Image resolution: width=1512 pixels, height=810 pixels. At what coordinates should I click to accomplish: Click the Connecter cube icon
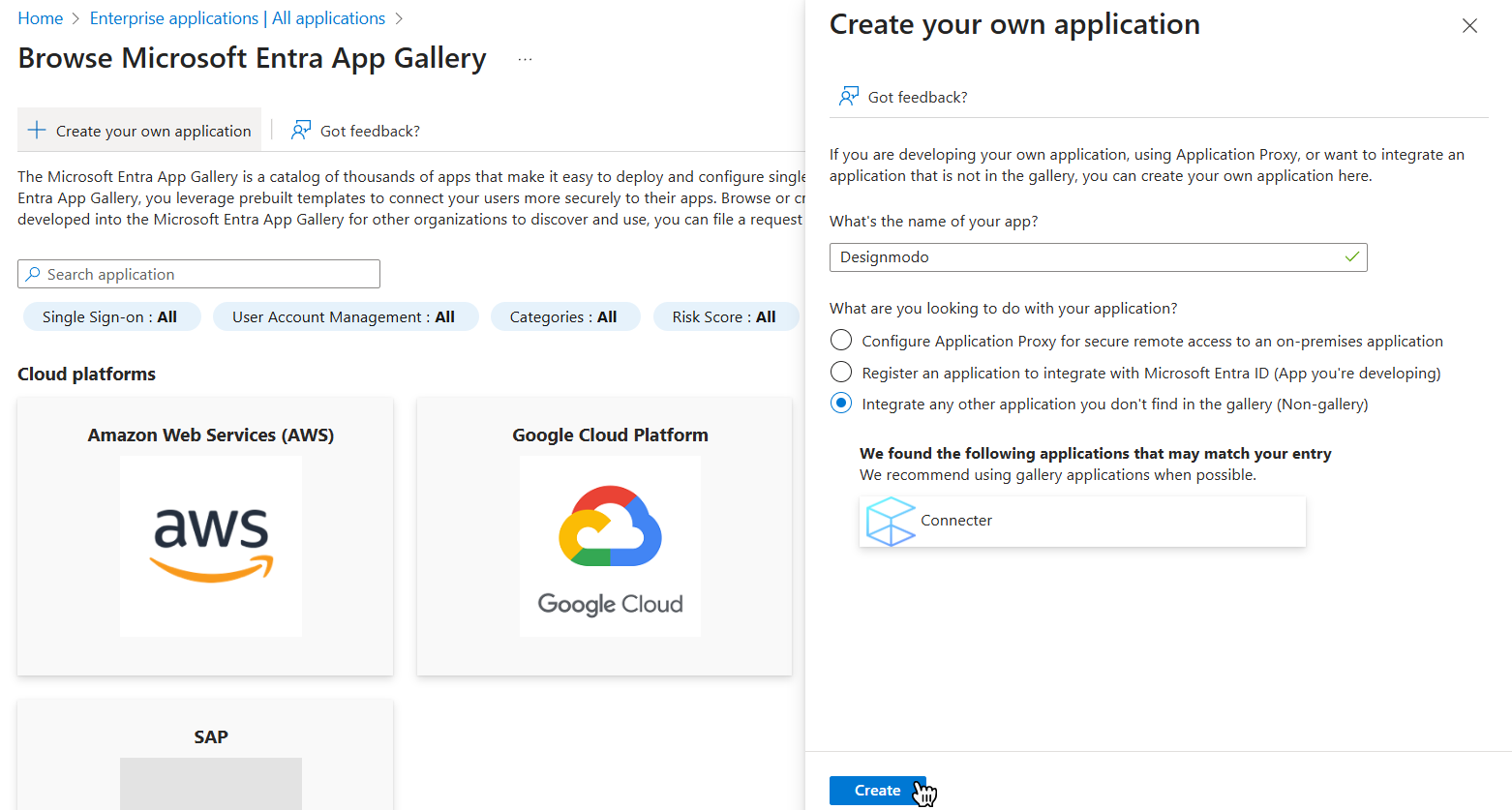coord(890,522)
